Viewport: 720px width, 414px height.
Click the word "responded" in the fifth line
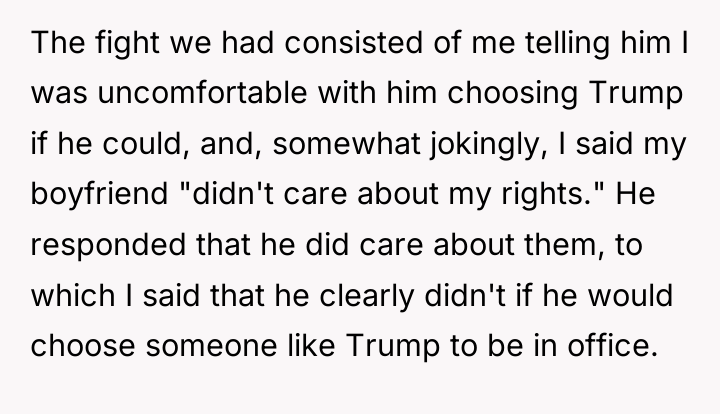tap(108, 245)
